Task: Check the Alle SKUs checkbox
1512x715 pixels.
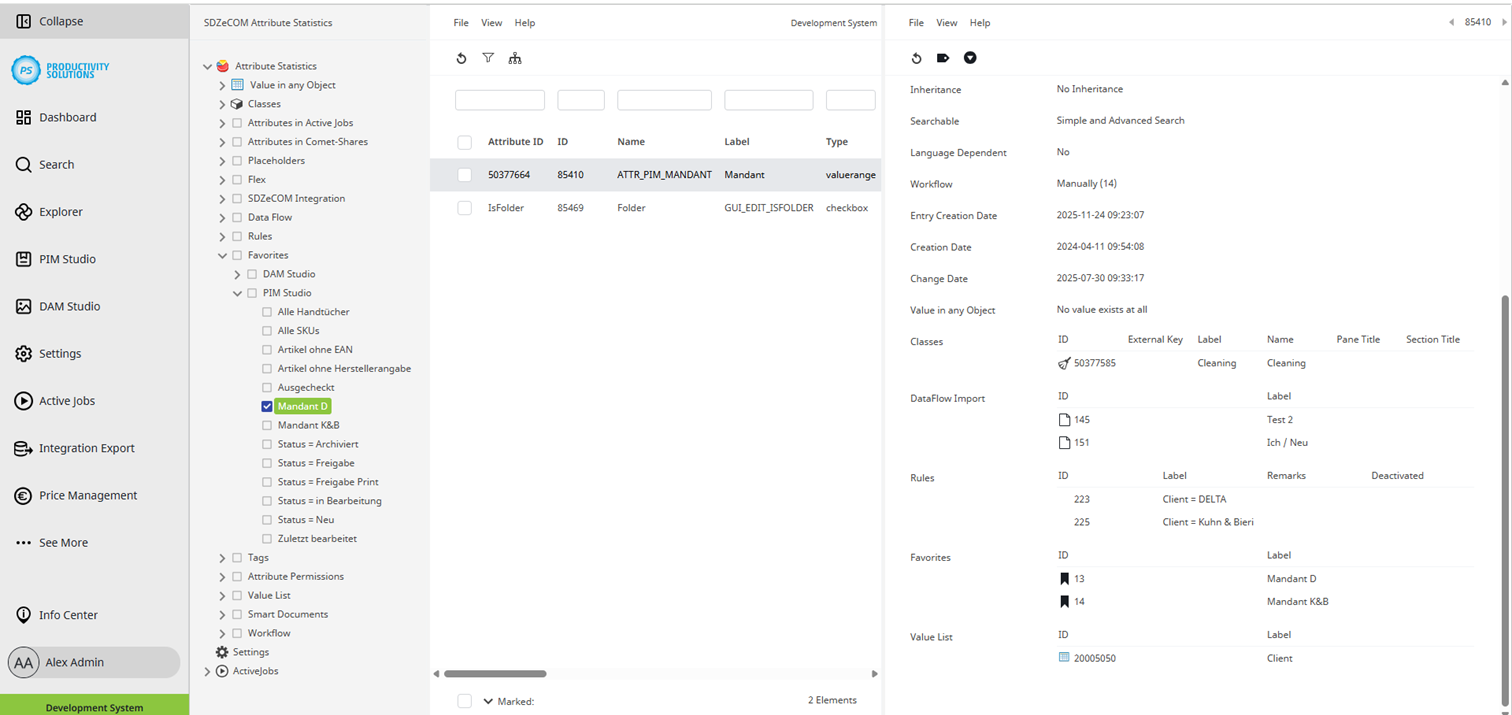Action: pyautogui.click(x=265, y=330)
